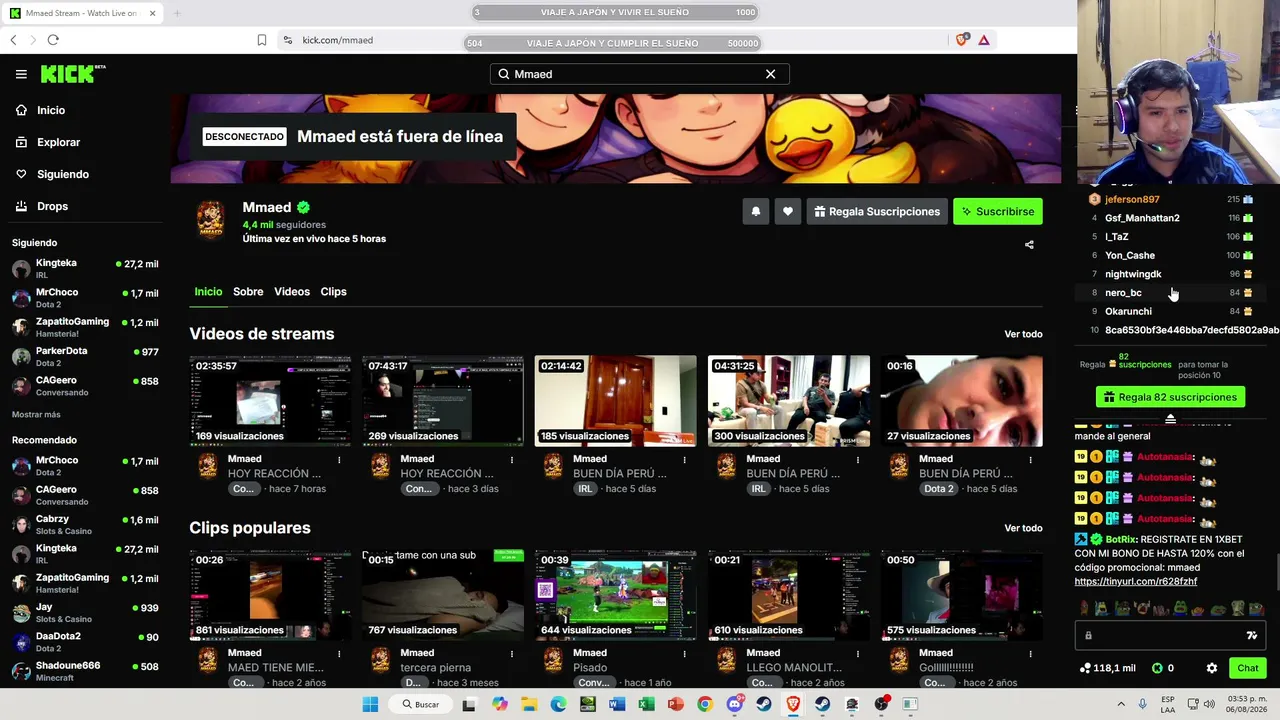This screenshot has width=1280, height=720.
Task: Open ParkerDota channel in sidebar
Action: pyautogui.click(x=84, y=356)
